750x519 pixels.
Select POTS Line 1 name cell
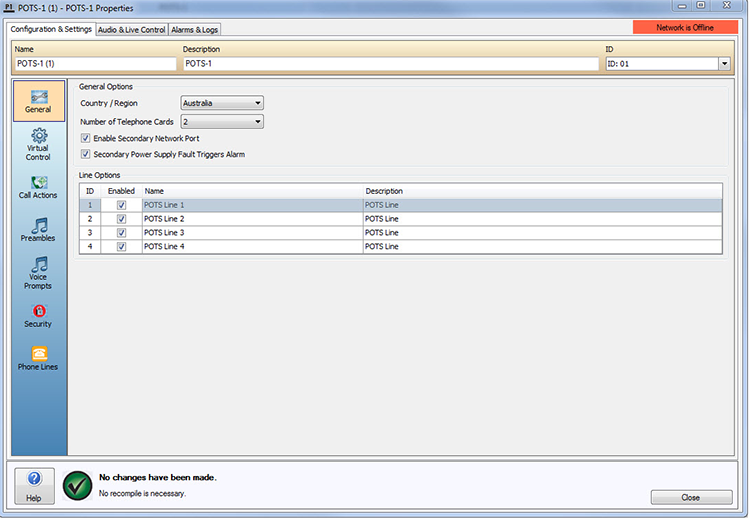pyautogui.click(x=253, y=205)
